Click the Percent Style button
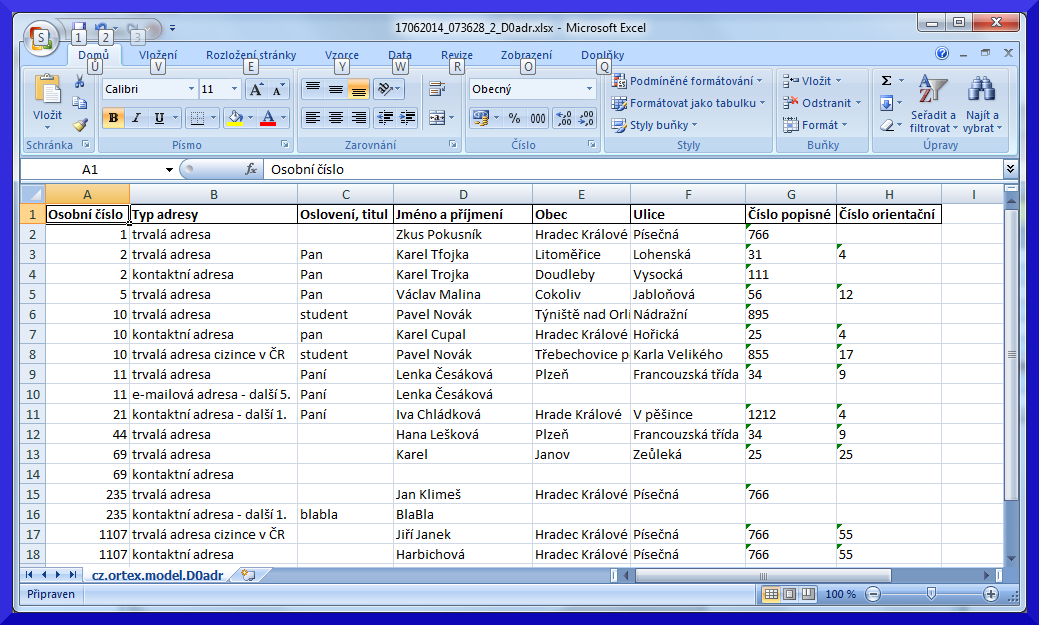Screen dimensions: 1039x625 (x=514, y=118)
